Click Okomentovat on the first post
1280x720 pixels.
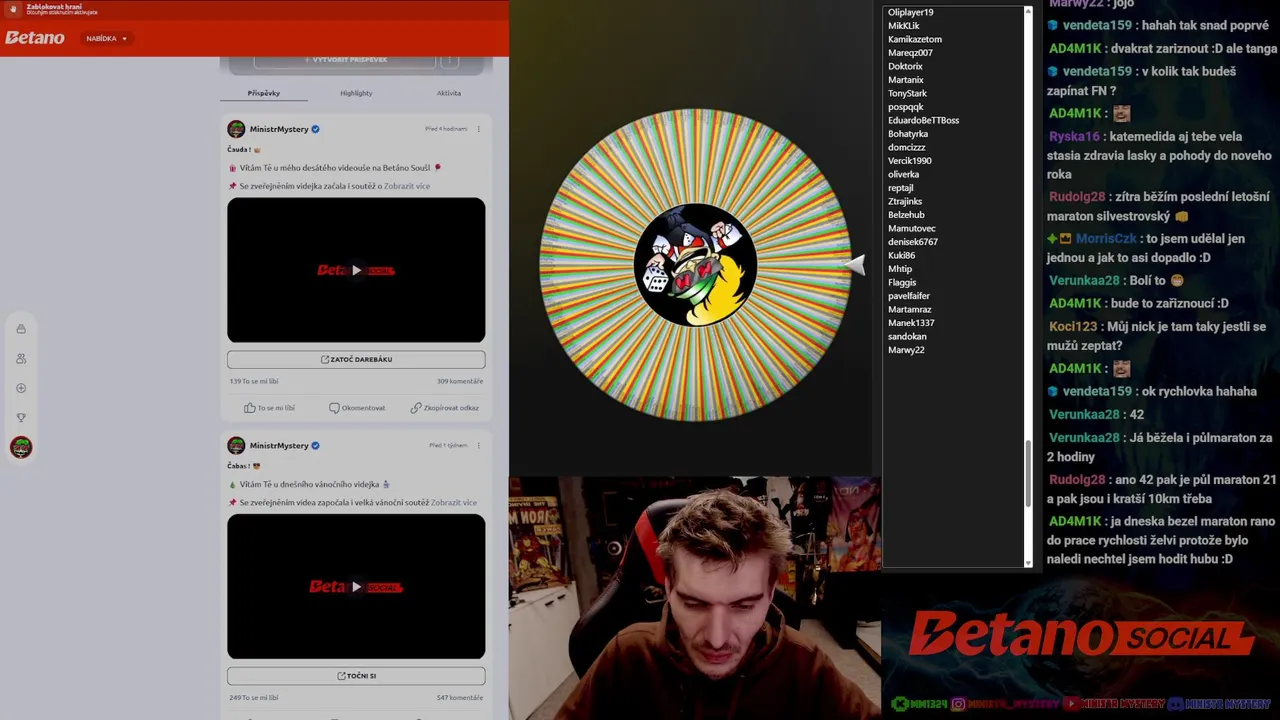tap(357, 408)
